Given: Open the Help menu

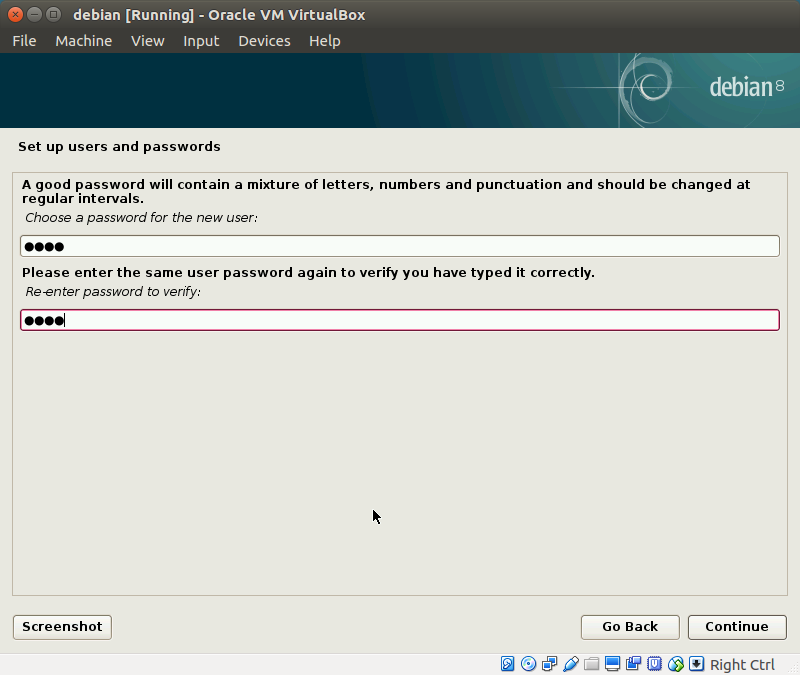Looking at the screenshot, I should click(x=324, y=41).
